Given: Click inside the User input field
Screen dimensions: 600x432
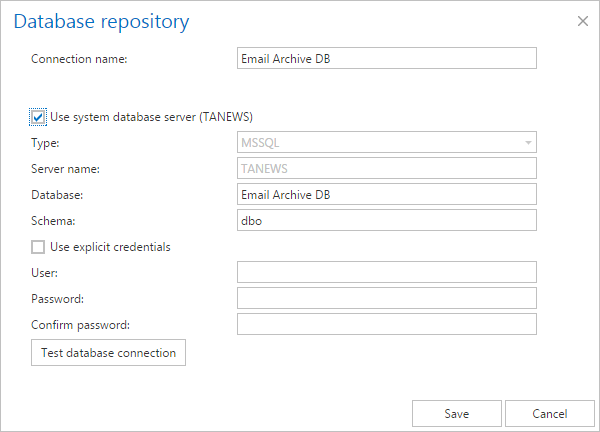Looking at the screenshot, I should 386,272.
